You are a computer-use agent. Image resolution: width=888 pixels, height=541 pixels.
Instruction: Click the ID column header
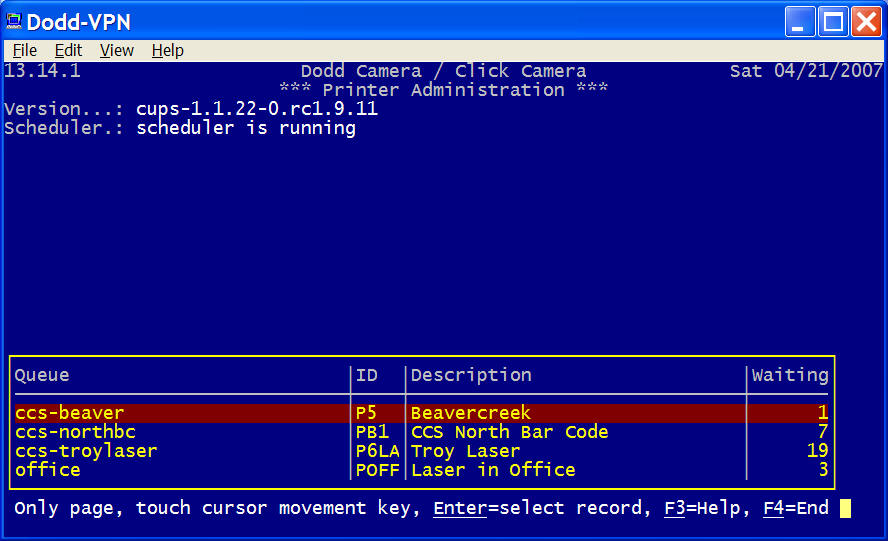[366, 375]
